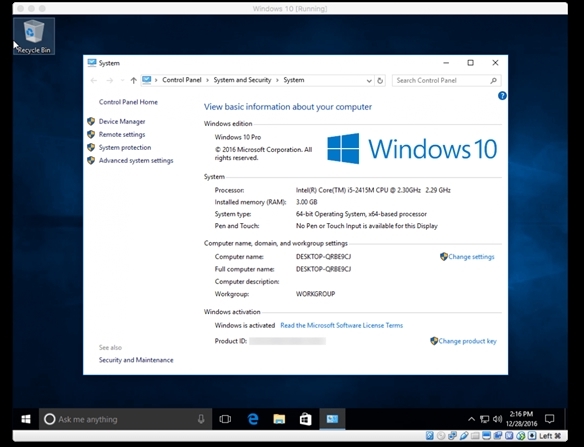584x447 pixels.
Task: Expand breadcrumb chevron after System and Security
Action: pyautogui.click(x=277, y=80)
